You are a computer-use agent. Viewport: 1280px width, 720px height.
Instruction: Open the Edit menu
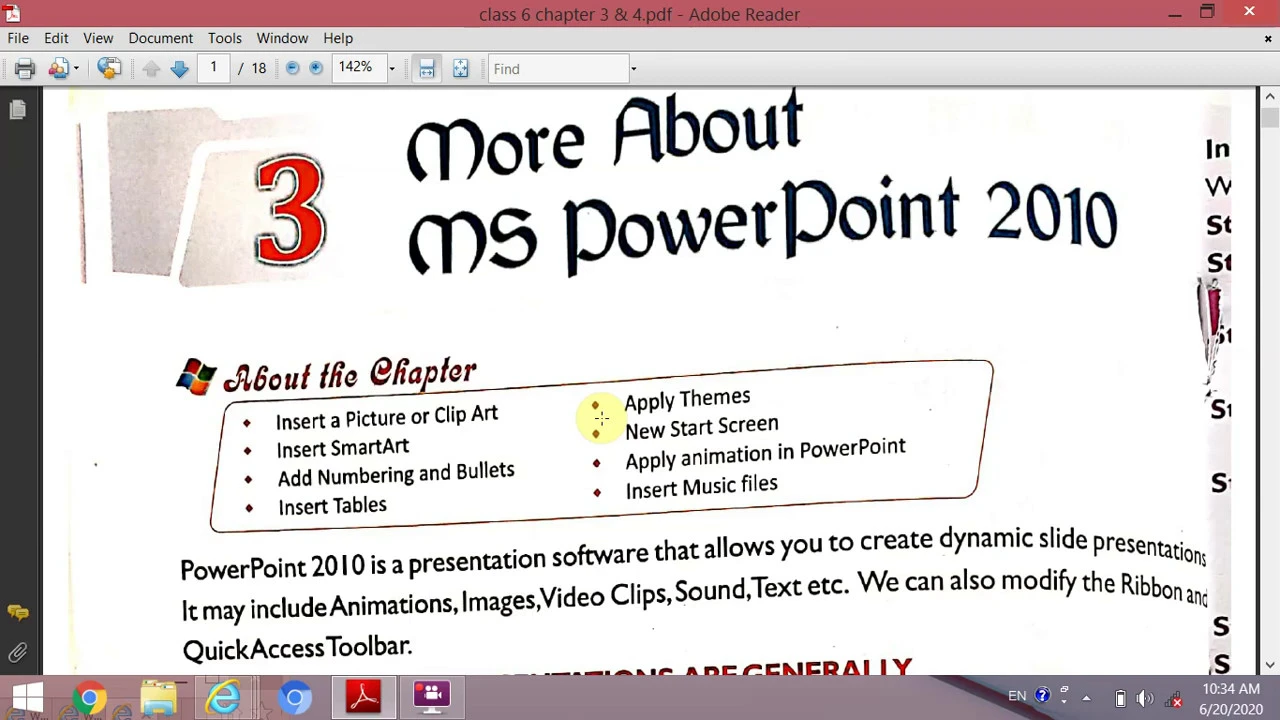coord(56,38)
